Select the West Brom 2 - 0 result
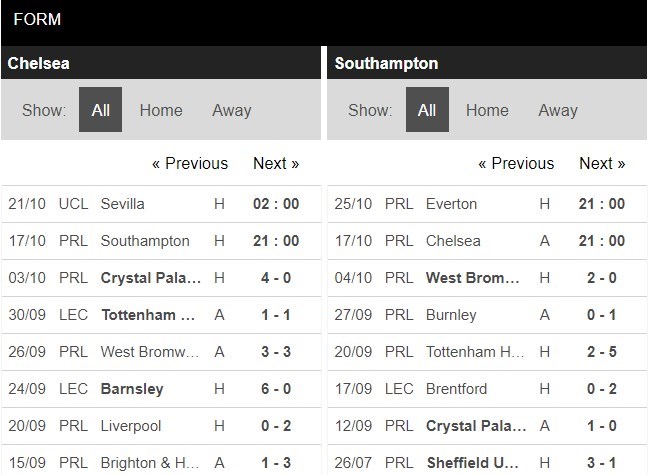The height and width of the screenshot is (475, 649). click(x=487, y=278)
